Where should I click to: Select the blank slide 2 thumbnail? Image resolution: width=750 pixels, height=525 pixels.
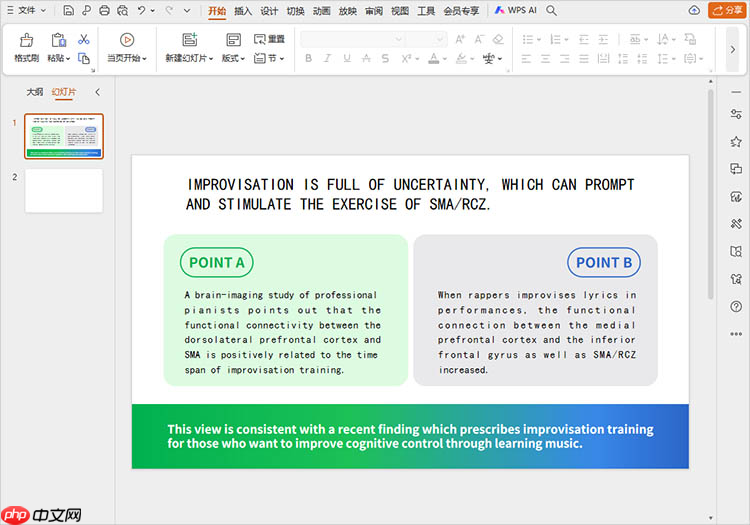coord(63,190)
